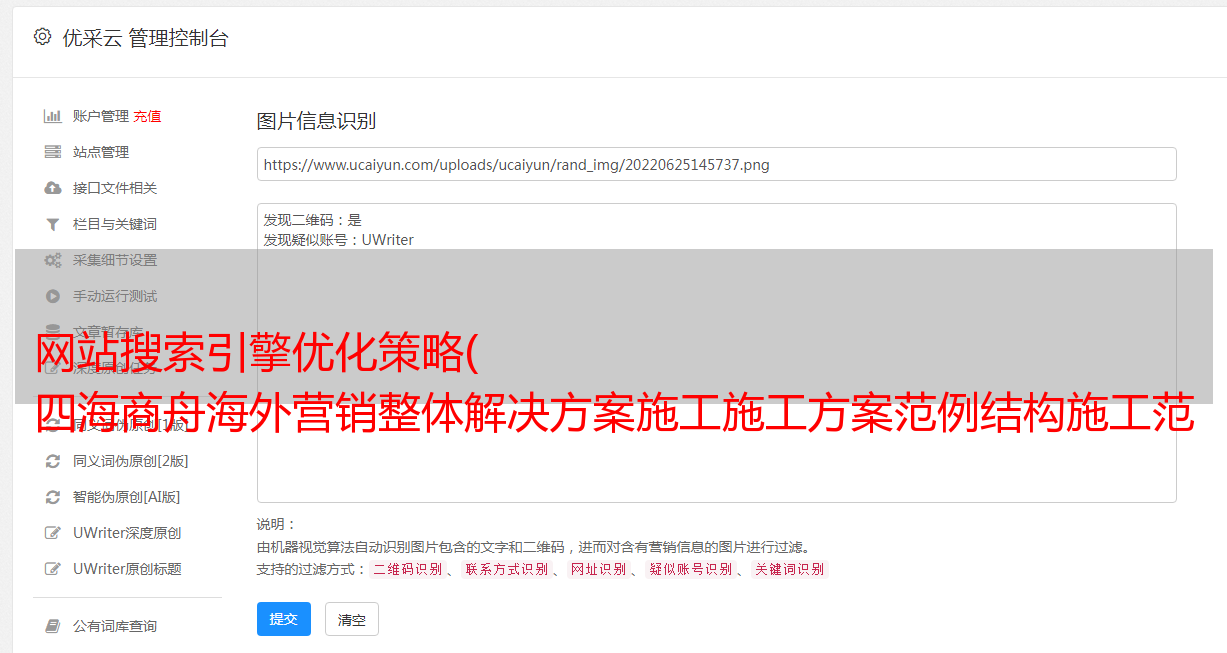Screen dimensions: 1227x653
Task: Click the 发现二维码：是 result line
Action: pyautogui.click(x=313, y=220)
